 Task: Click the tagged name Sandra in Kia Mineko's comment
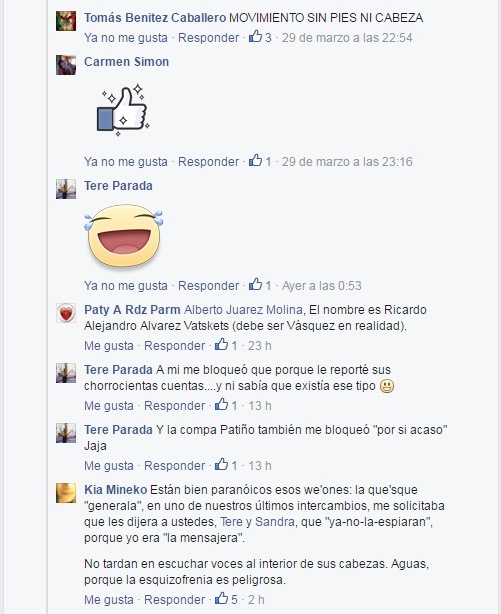275,522
